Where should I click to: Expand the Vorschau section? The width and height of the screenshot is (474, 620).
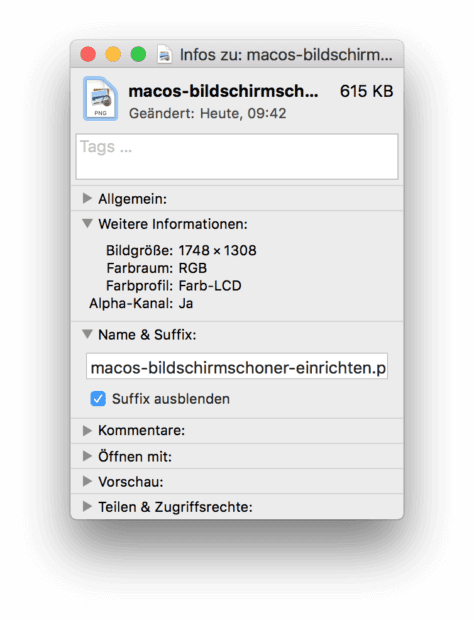tap(87, 481)
